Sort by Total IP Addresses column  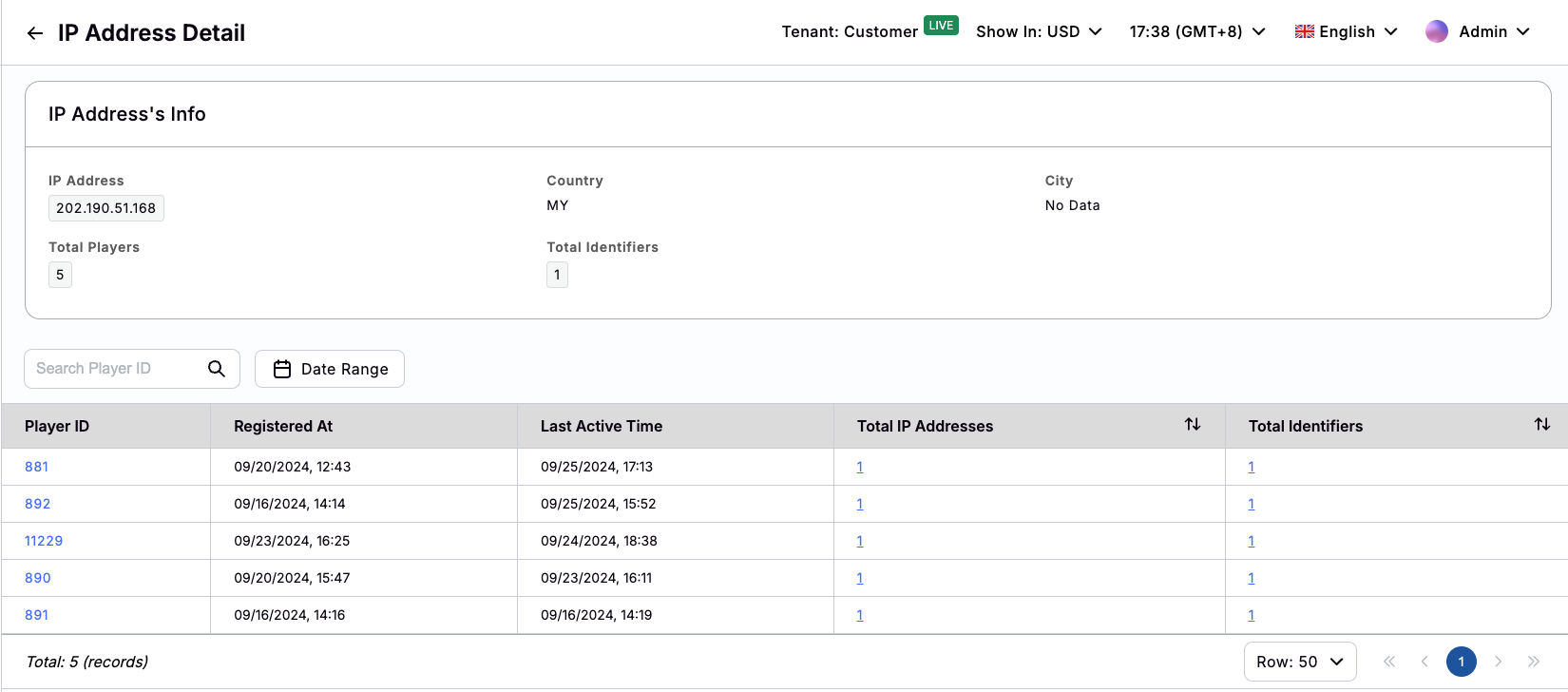1192,425
